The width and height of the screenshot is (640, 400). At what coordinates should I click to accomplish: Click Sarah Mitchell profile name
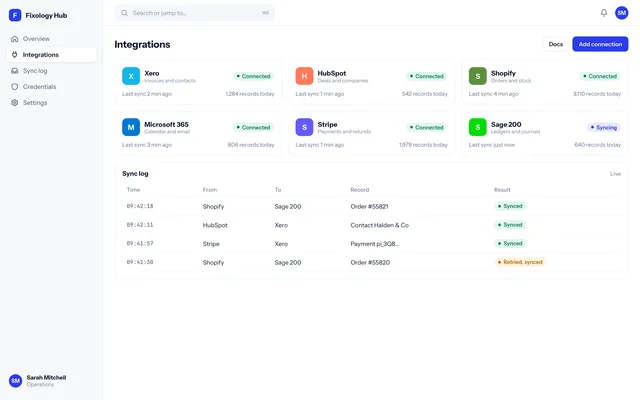click(x=46, y=378)
